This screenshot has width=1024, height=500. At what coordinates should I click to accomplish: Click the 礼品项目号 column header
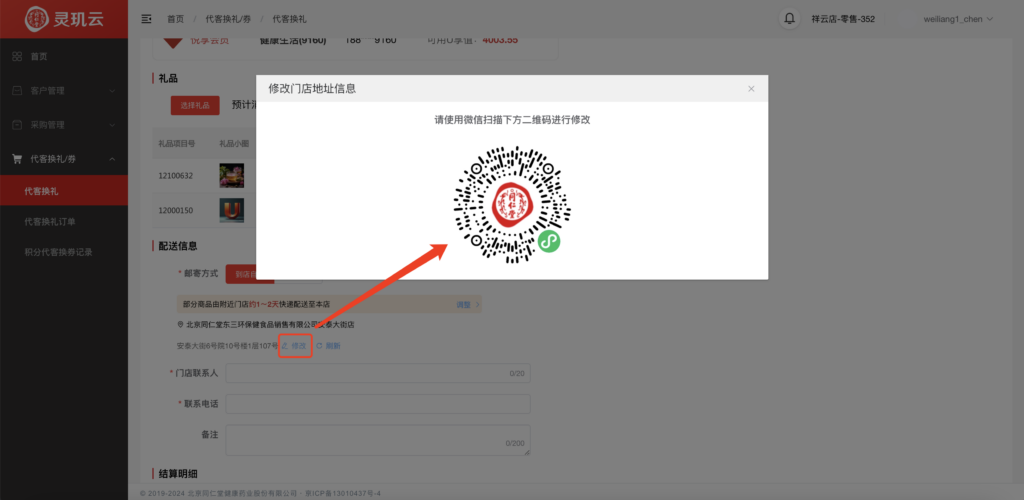[176, 143]
